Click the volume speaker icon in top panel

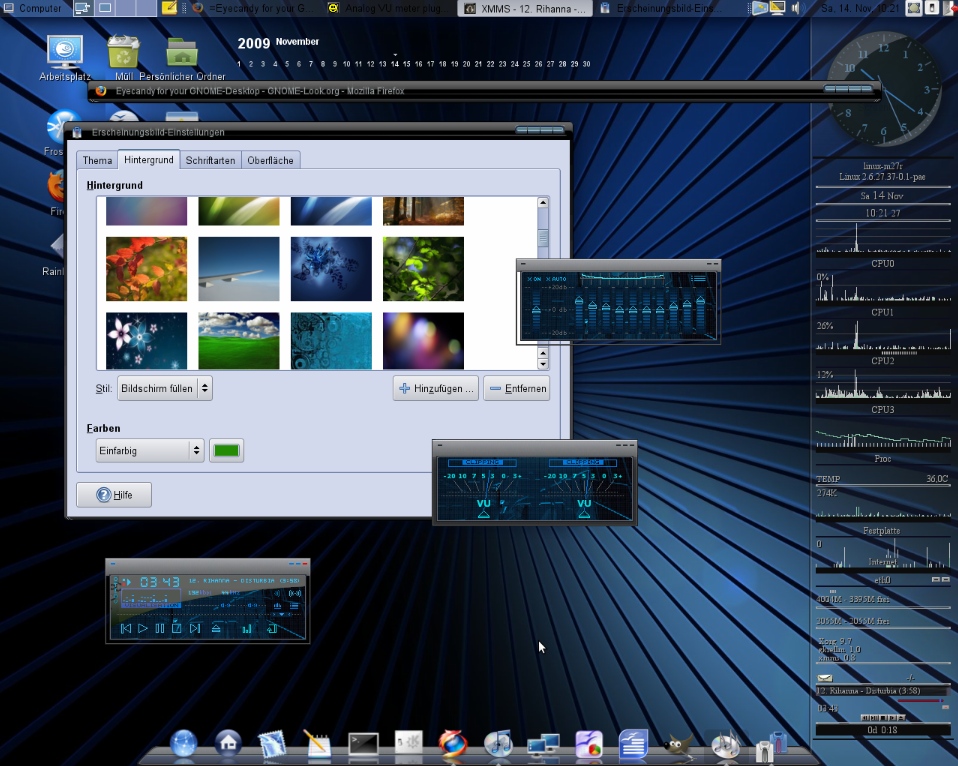point(795,9)
